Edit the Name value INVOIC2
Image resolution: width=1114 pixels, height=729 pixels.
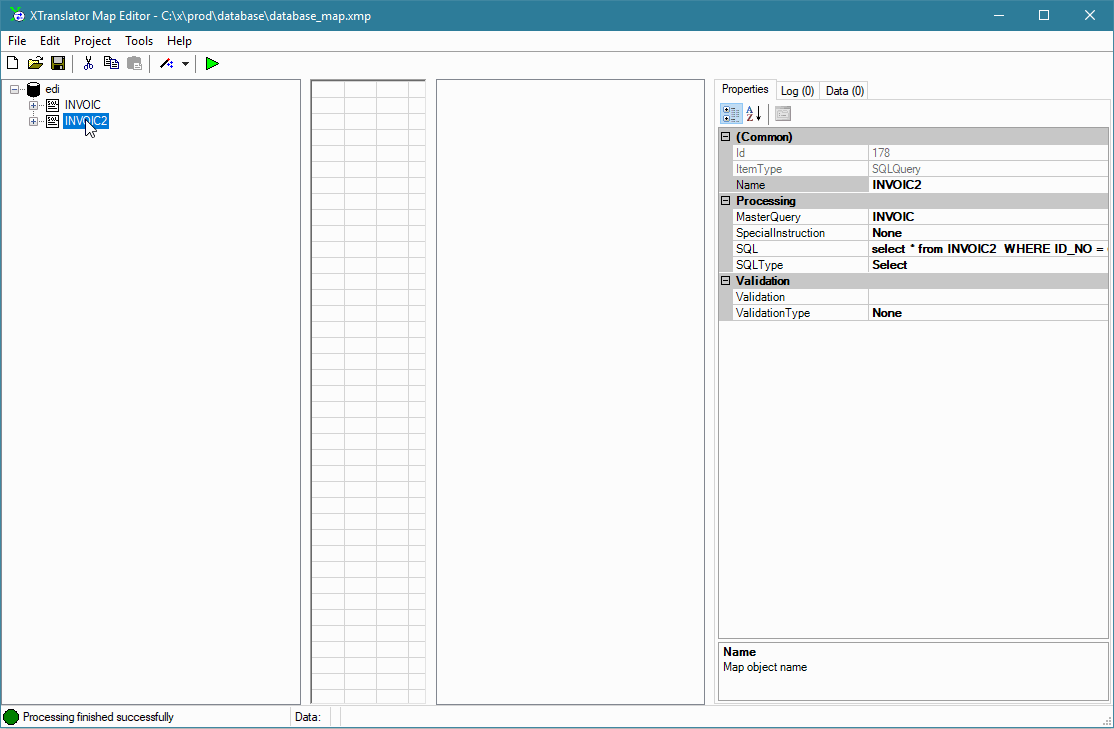[988, 185]
